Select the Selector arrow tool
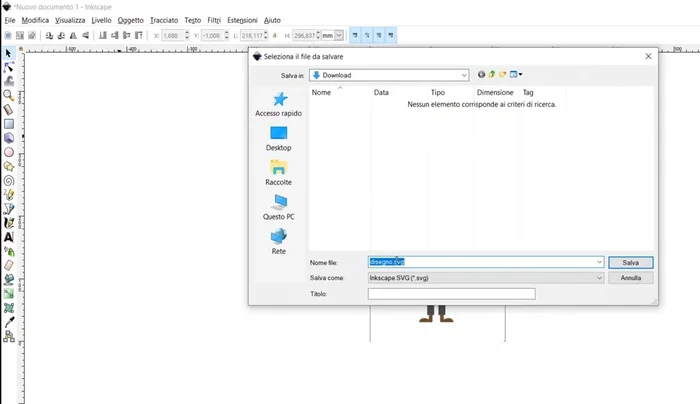 tap(8, 53)
